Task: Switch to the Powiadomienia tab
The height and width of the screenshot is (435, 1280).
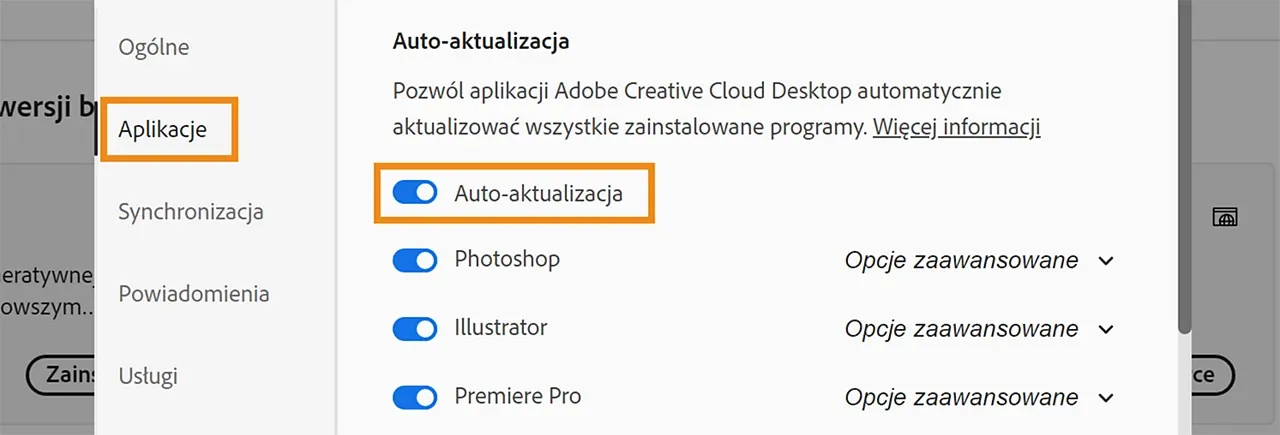Action: click(x=194, y=294)
